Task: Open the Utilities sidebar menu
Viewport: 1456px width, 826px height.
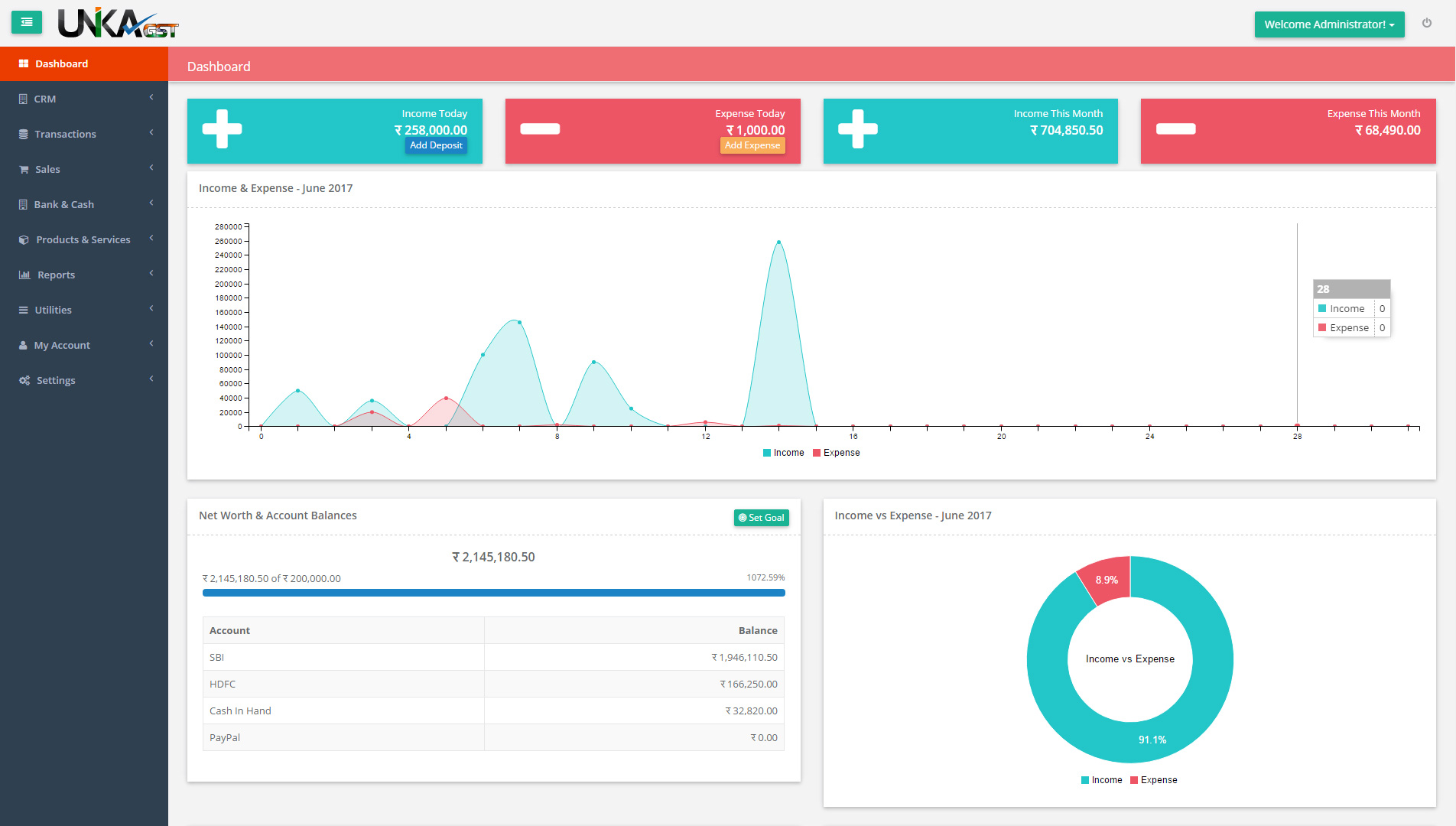Action: 54,311
